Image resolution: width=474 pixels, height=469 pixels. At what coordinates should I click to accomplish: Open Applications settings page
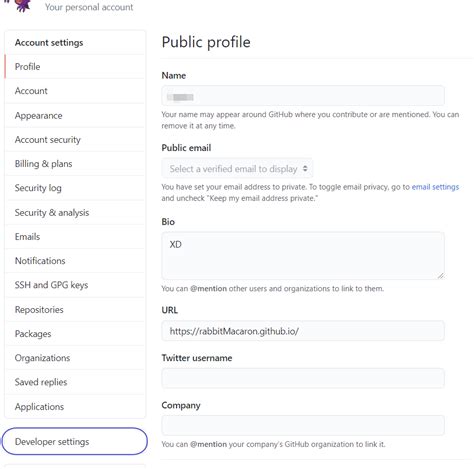pos(75,407)
